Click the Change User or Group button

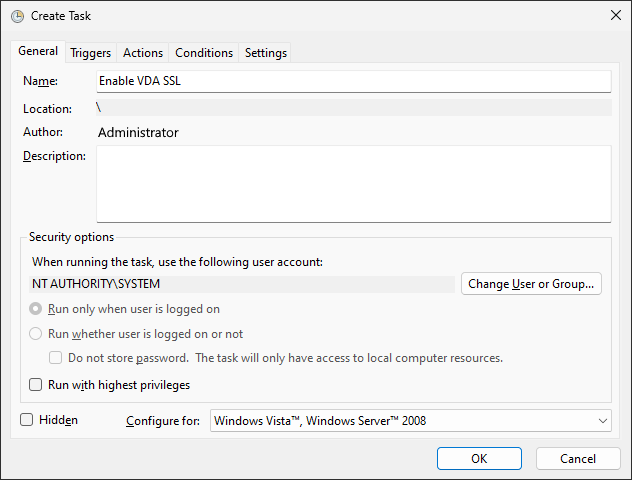pyautogui.click(x=532, y=284)
